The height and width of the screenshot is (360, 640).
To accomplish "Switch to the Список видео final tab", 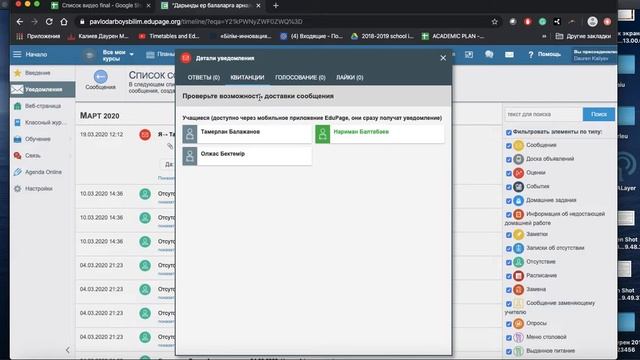I will [100, 5].
